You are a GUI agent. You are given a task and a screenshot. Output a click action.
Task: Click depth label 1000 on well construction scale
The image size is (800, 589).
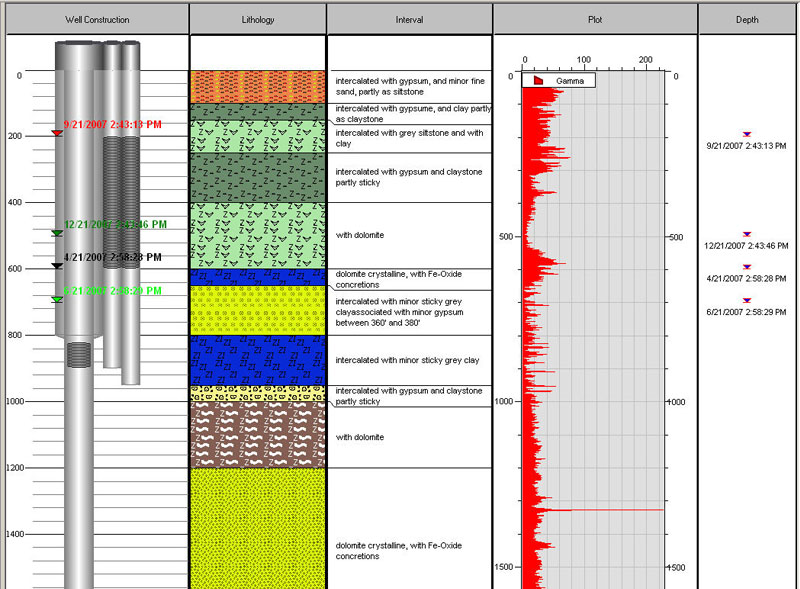(x=15, y=401)
